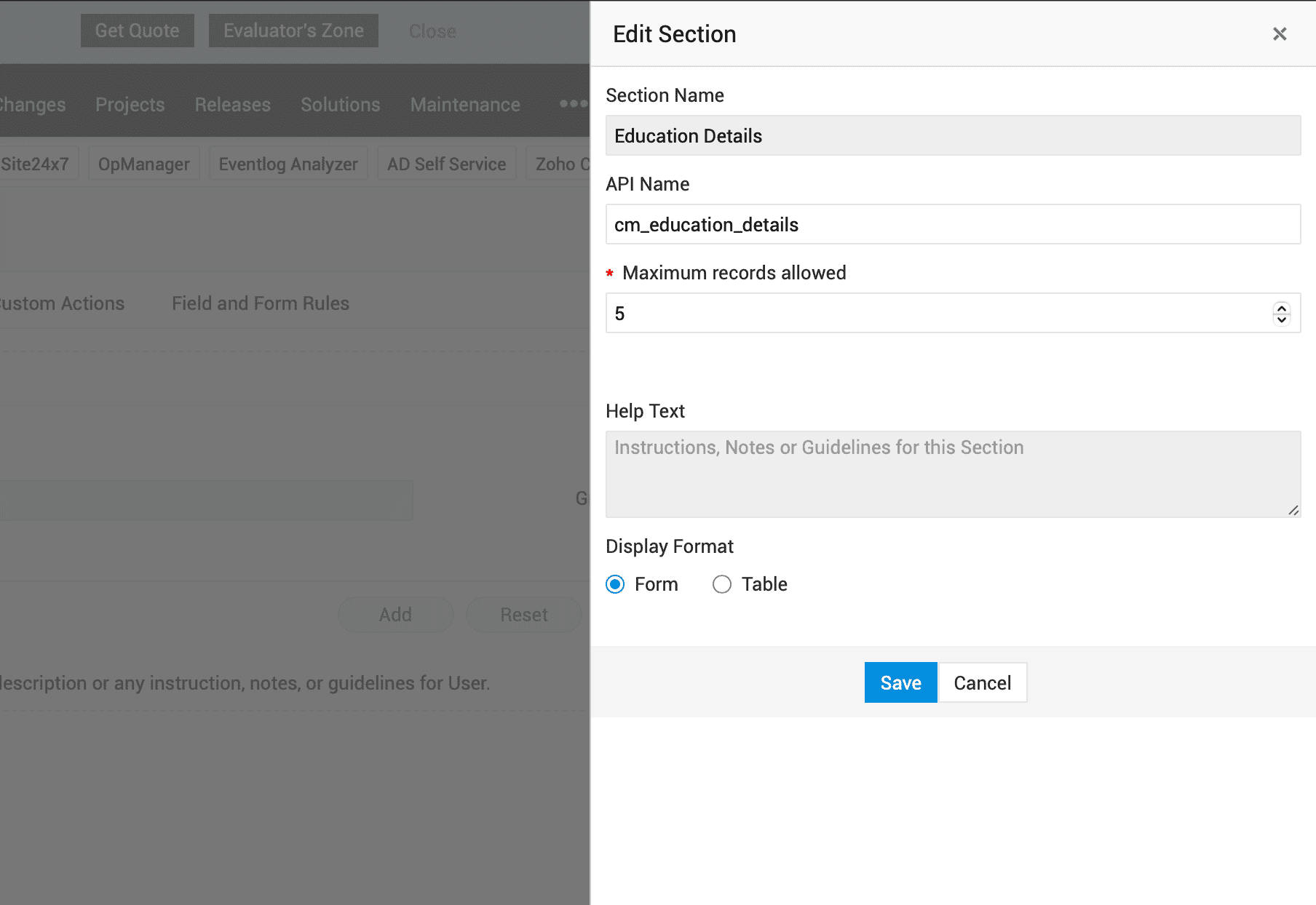This screenshot has height=905, width=1316.
Task: Save the section changes
Action: (900, 682)
